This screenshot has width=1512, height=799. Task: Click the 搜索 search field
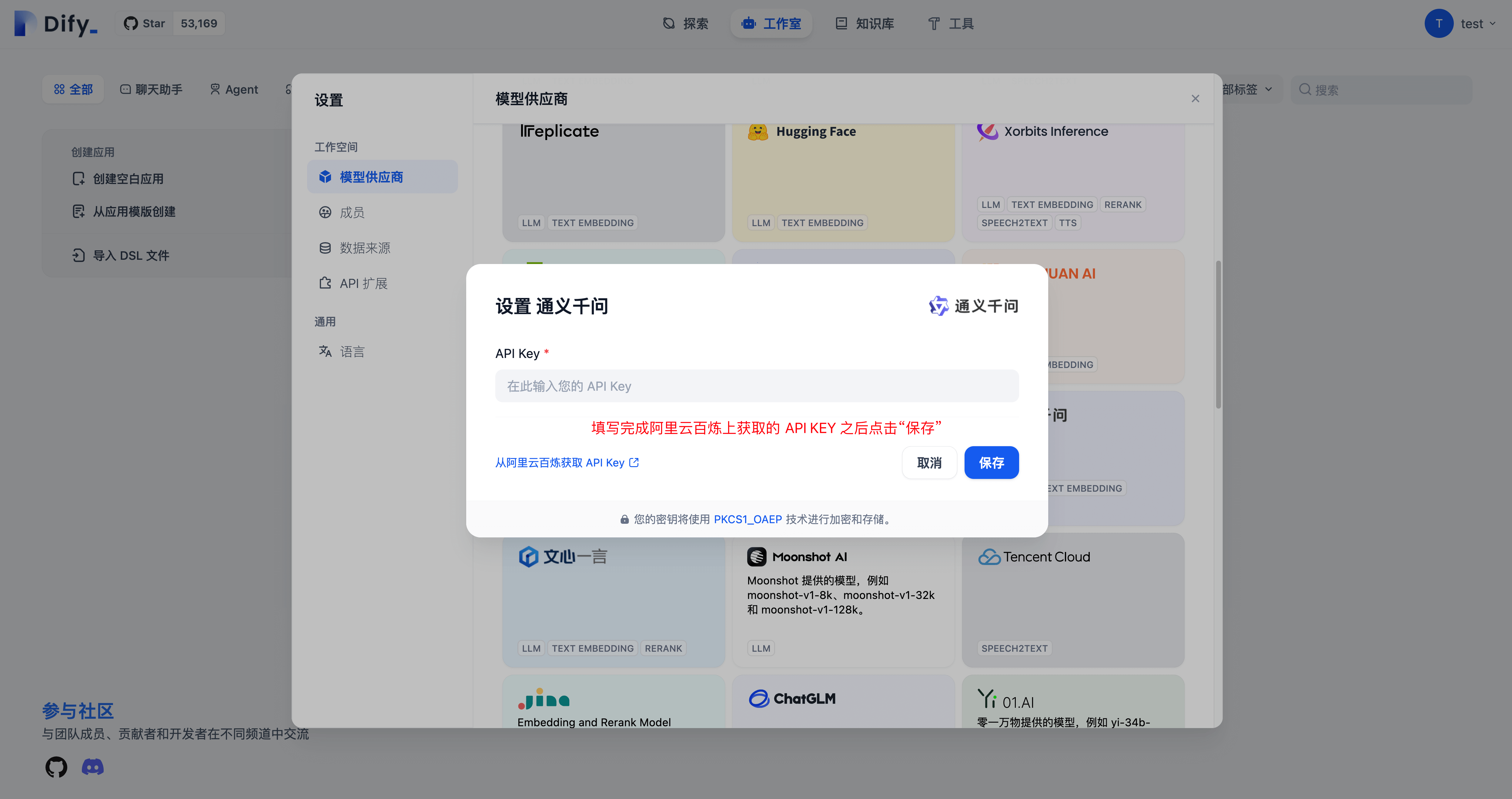tap(1381, 90)
